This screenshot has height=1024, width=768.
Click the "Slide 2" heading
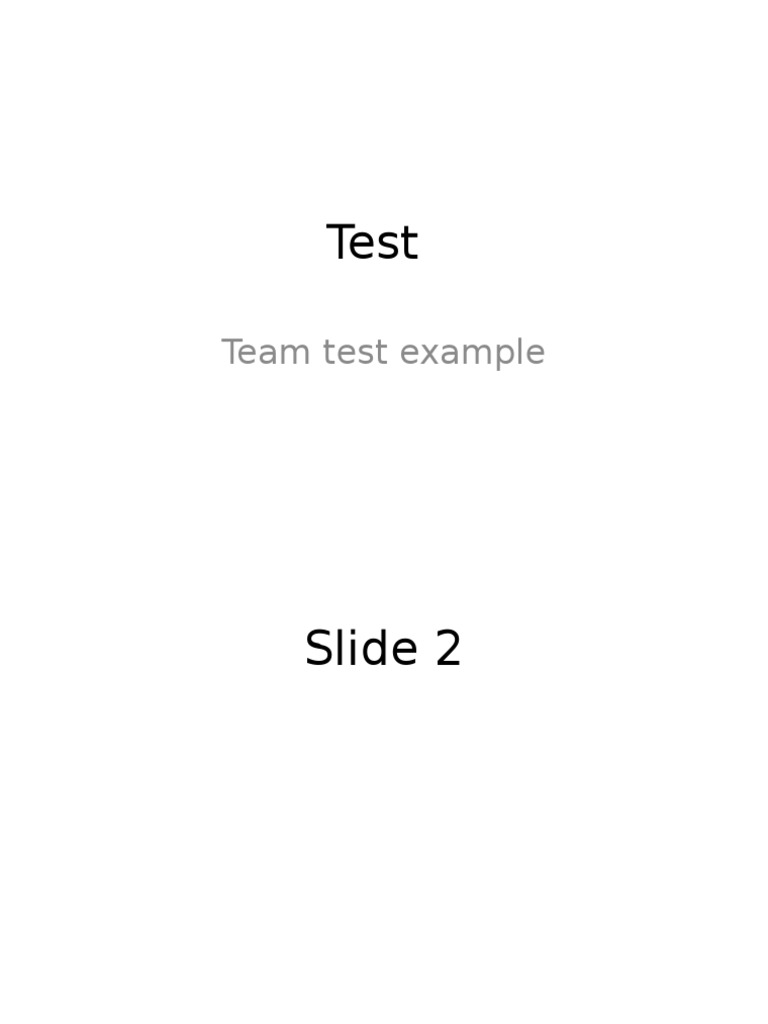(383, 649)
